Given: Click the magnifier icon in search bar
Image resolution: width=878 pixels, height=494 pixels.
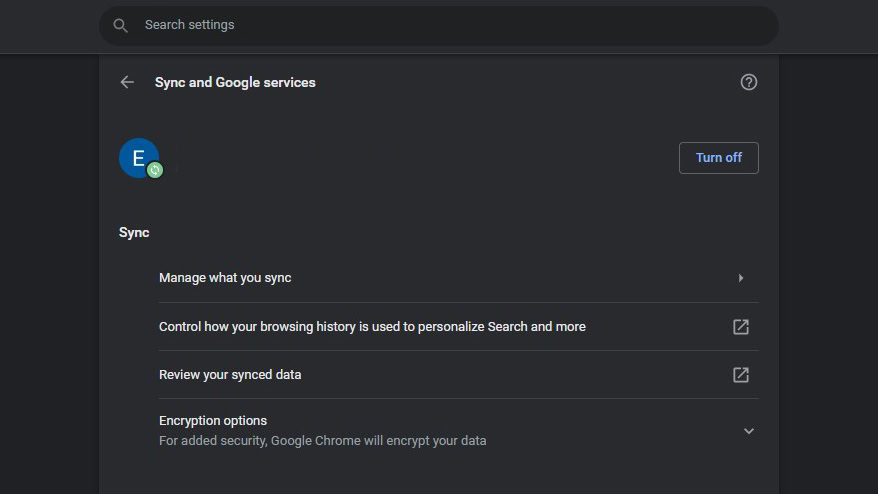Looking at the screenshot, I should pyautogui.click(x=121, y=25).
